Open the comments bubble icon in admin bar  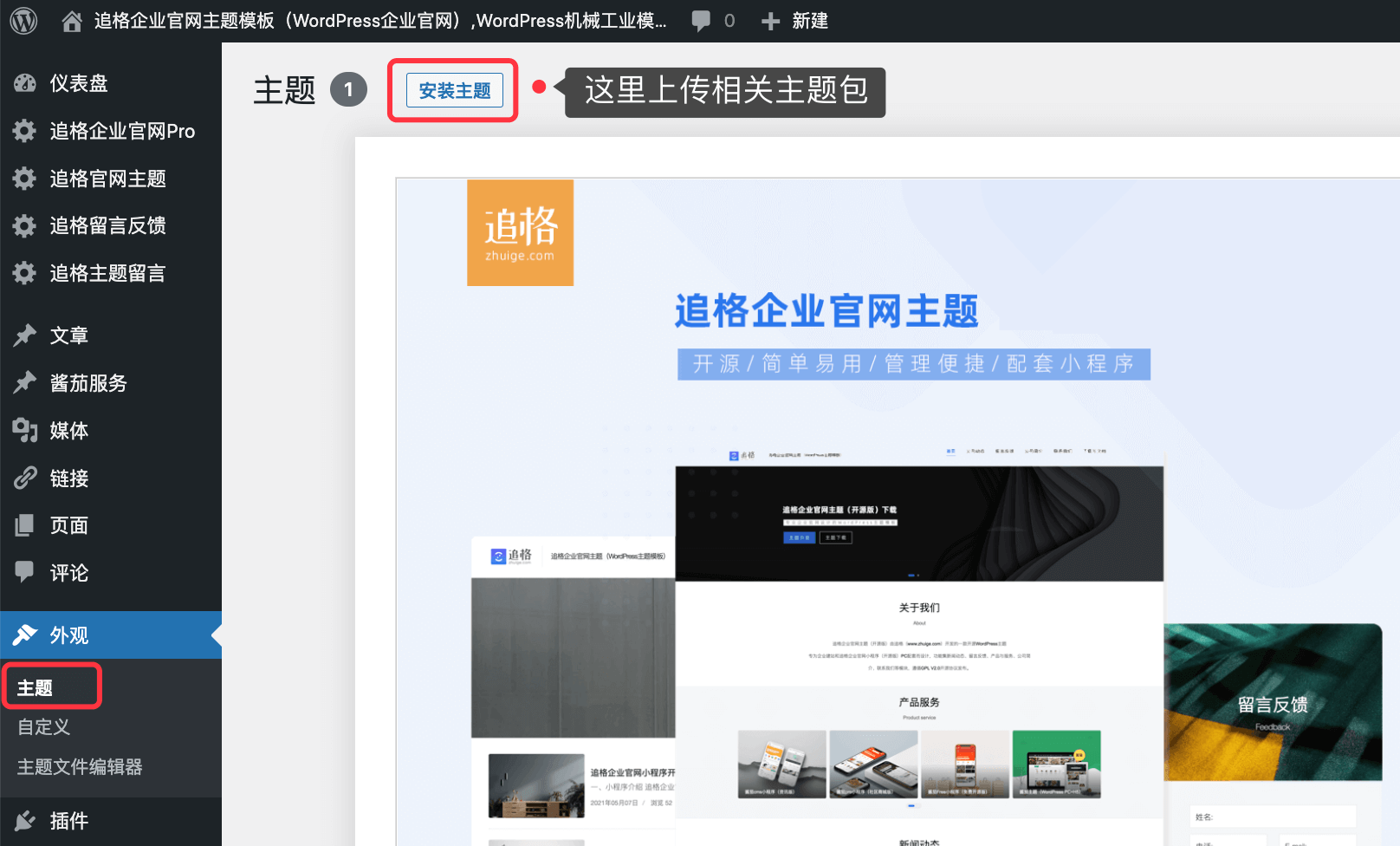701,21
